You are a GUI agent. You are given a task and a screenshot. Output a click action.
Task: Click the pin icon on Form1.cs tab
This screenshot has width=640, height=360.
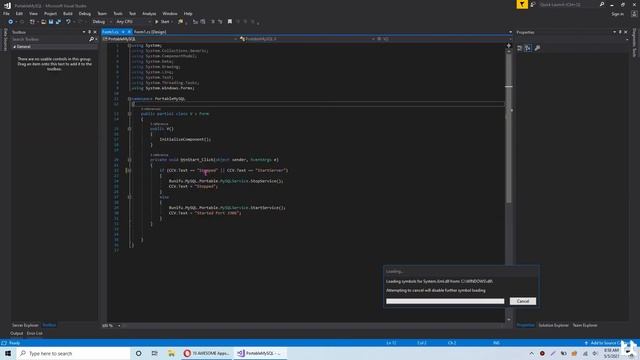click(x=123, y=32)
